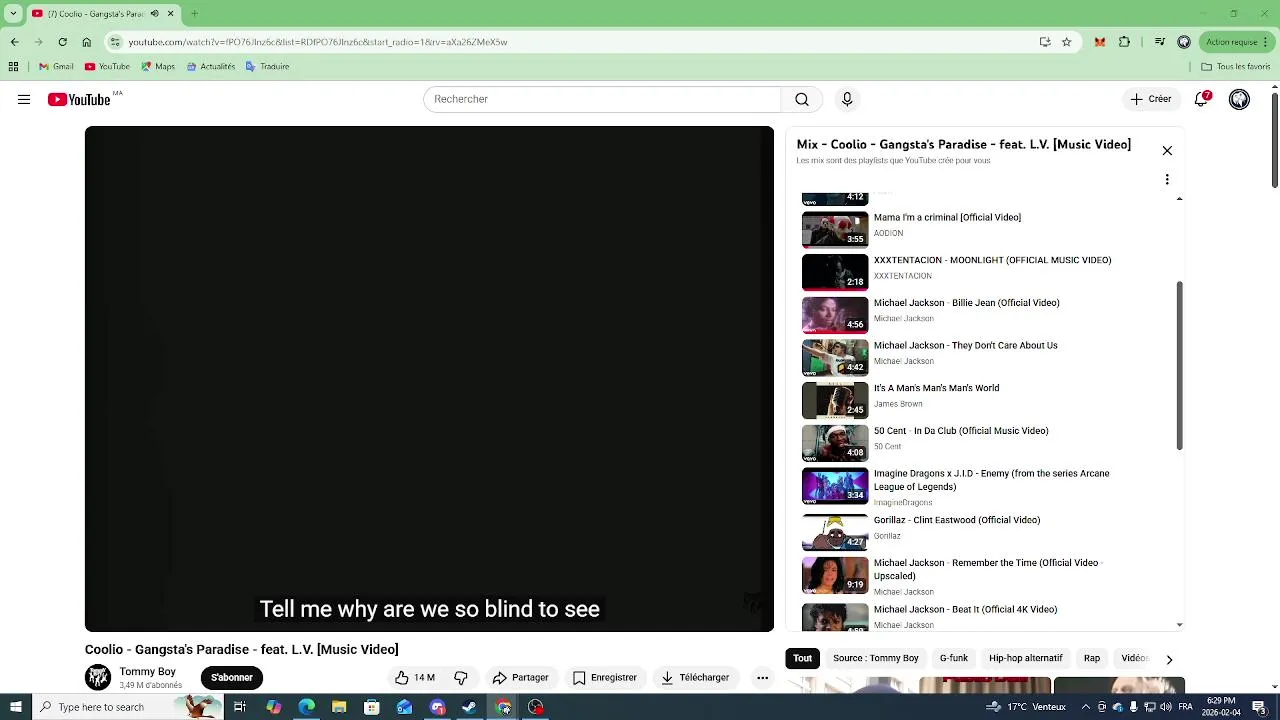Open the Chrome extensions puzzle icon
Viewport: 1280px width, 720px height.
coord(1124,42)
